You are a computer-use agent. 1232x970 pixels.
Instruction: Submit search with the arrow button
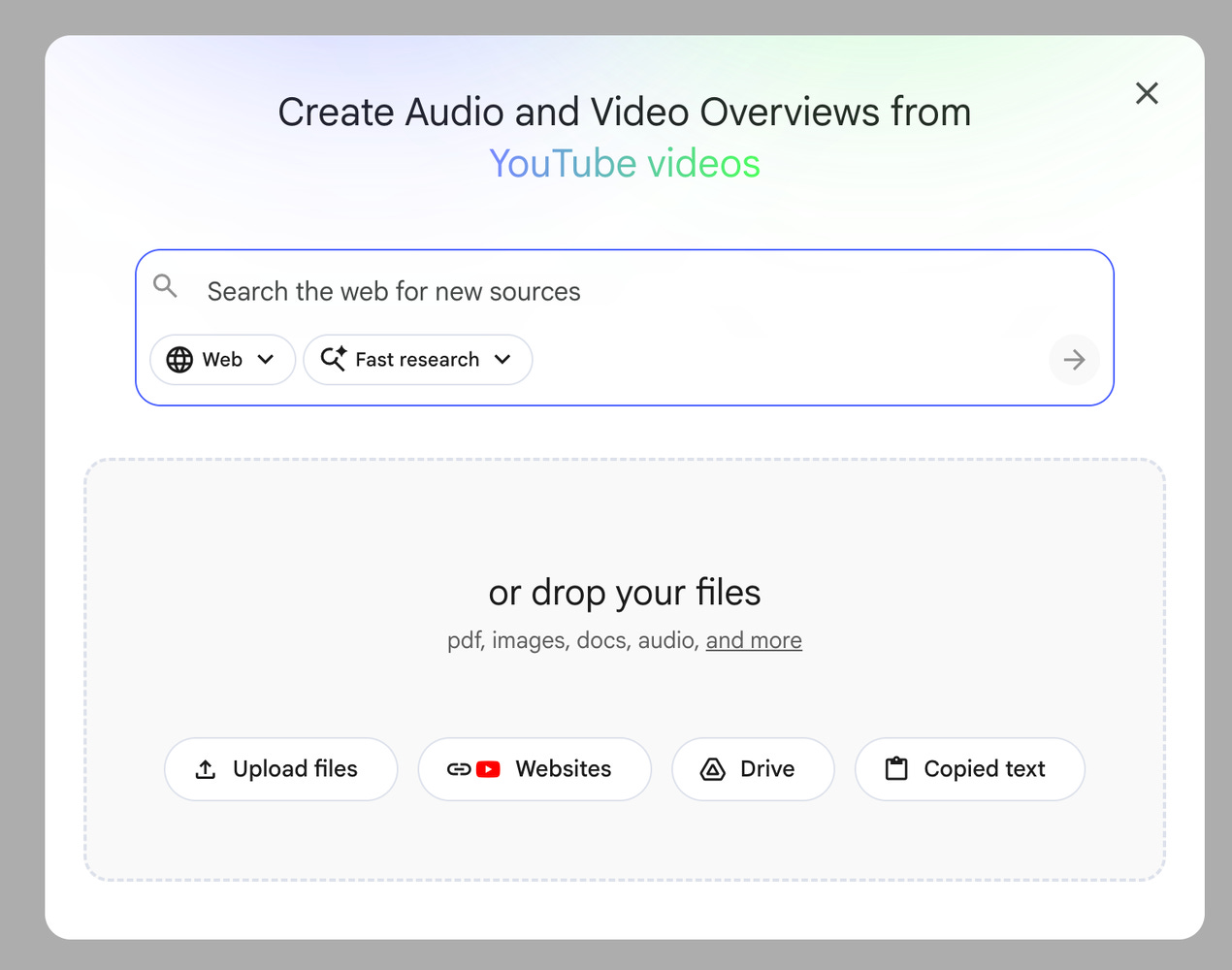click(x=1074, y=360)
